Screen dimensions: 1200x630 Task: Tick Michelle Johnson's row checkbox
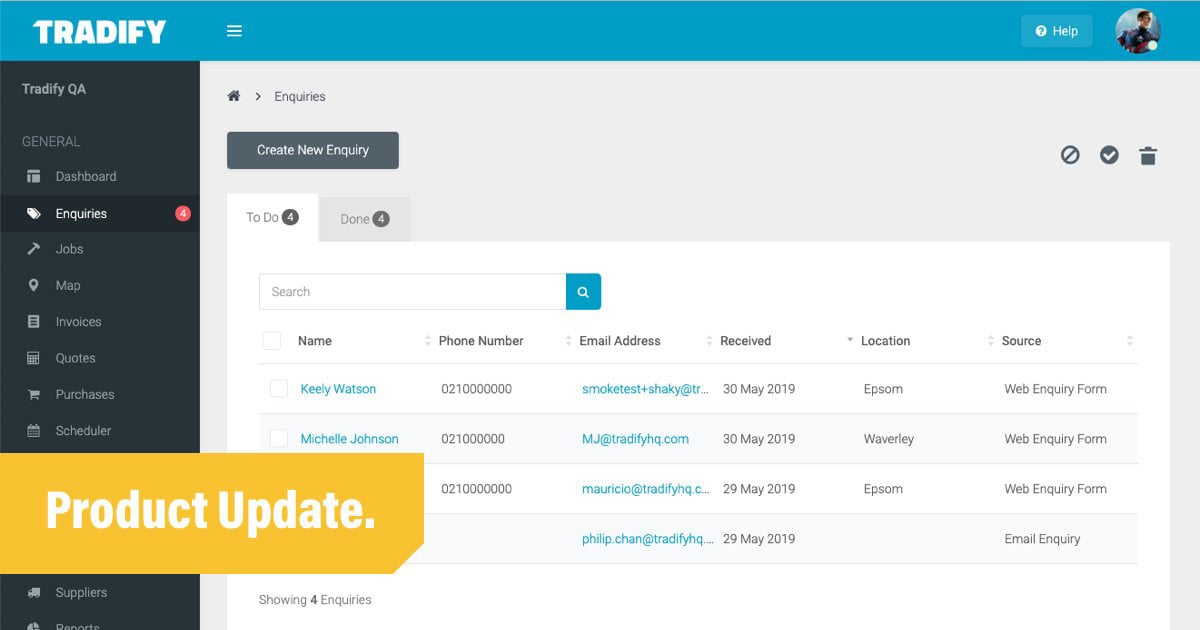point(278,438)
